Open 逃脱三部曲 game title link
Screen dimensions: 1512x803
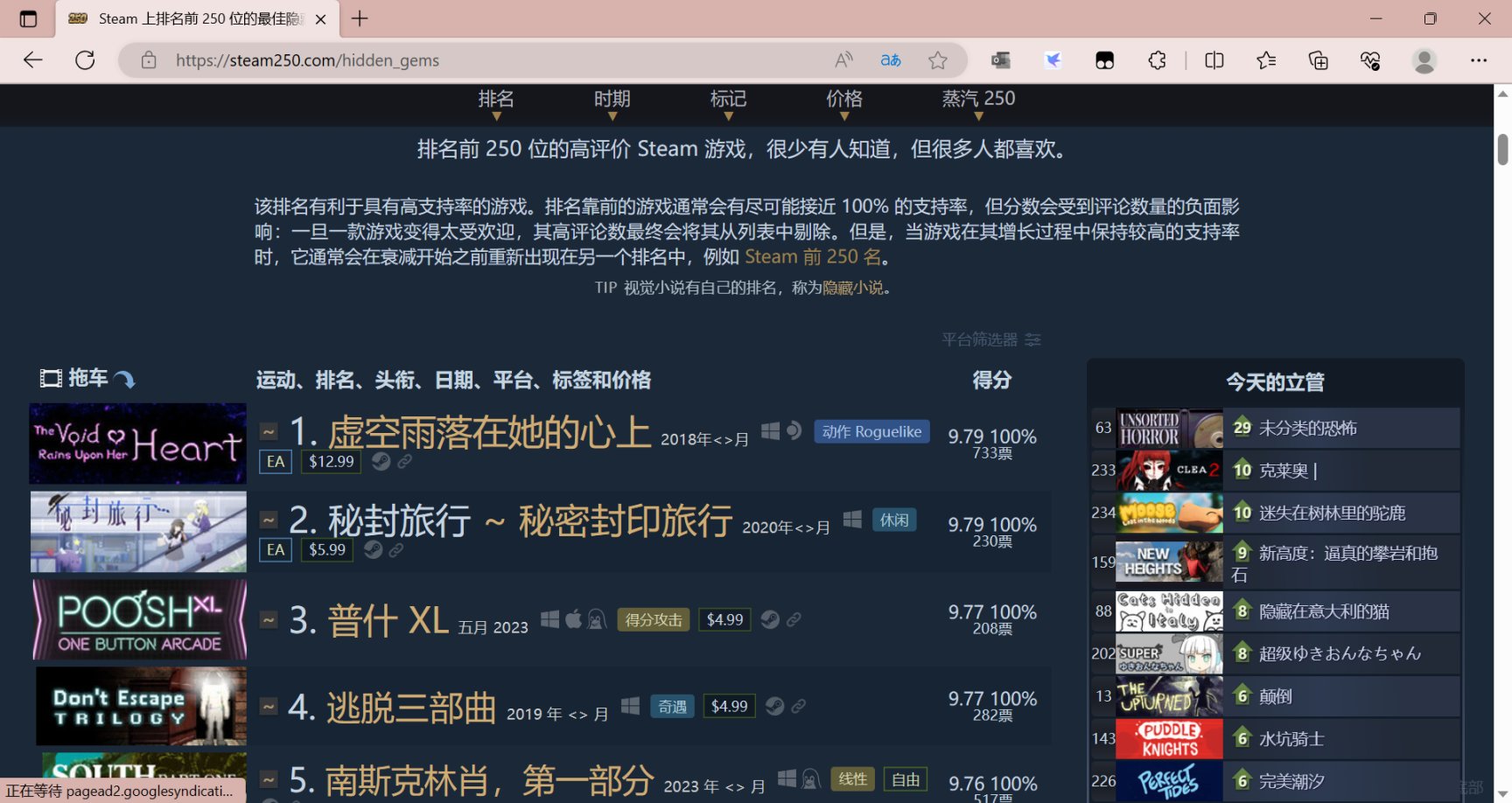pos(411,707)
